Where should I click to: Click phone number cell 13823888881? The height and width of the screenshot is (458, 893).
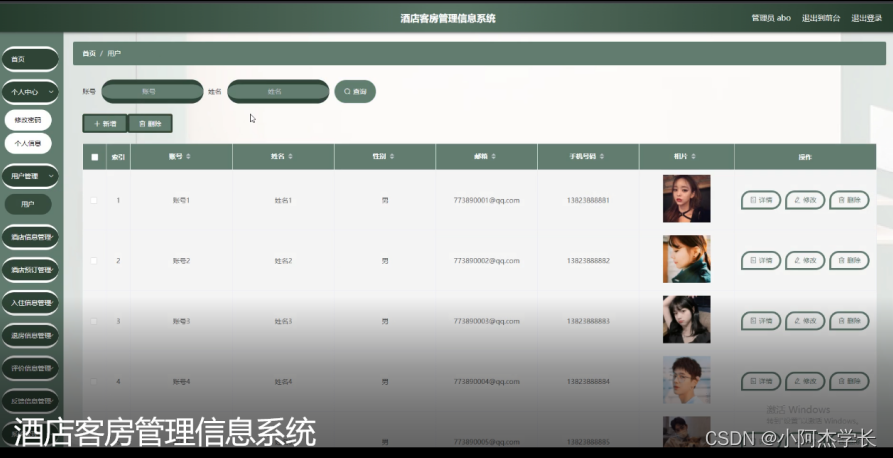(x=588, y=201)
